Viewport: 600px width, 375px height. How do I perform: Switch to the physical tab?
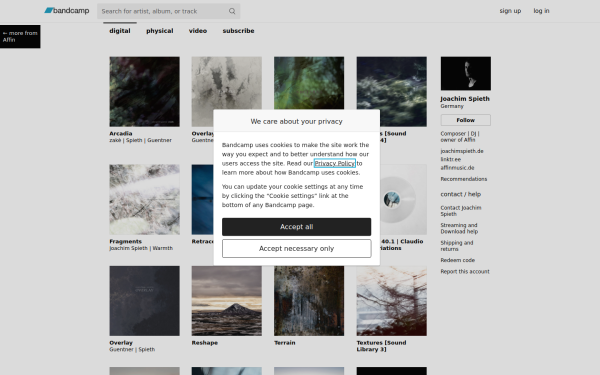pos(160,31)
